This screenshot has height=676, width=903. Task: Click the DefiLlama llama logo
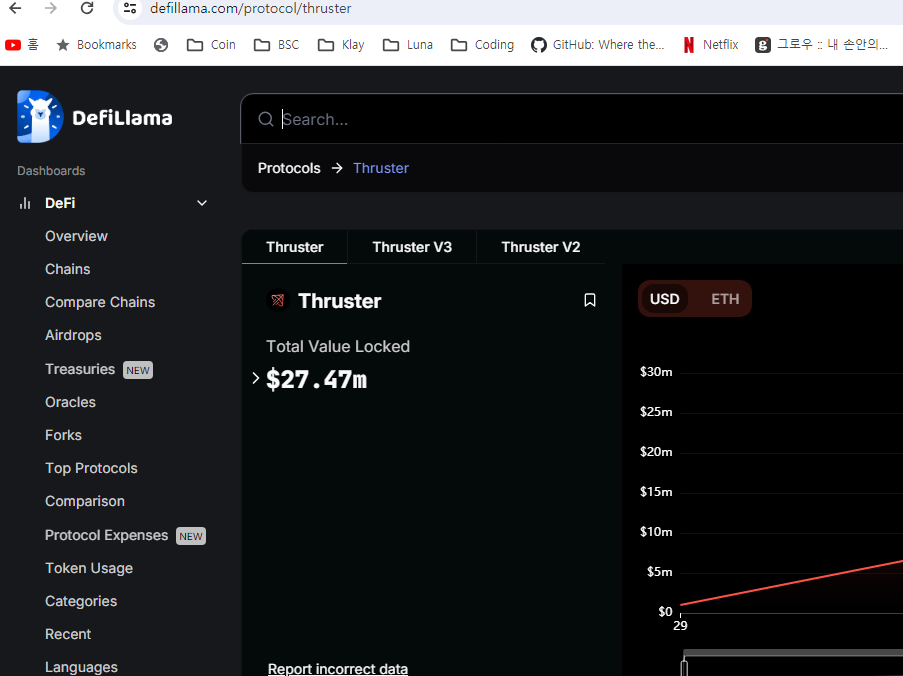40,117
